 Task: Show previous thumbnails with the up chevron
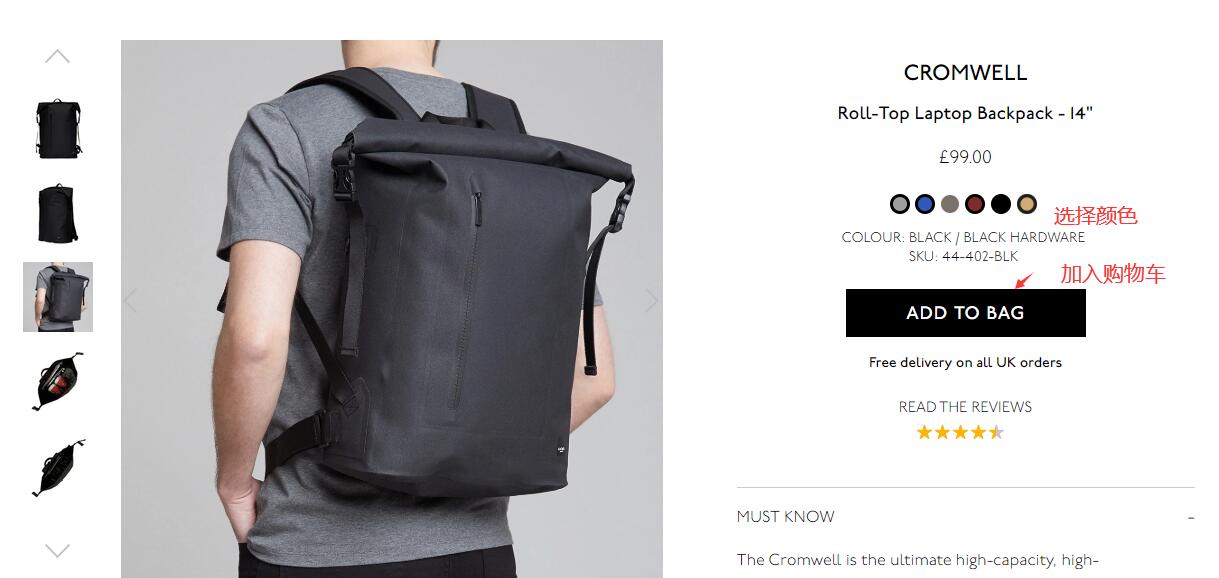point(58,57)
